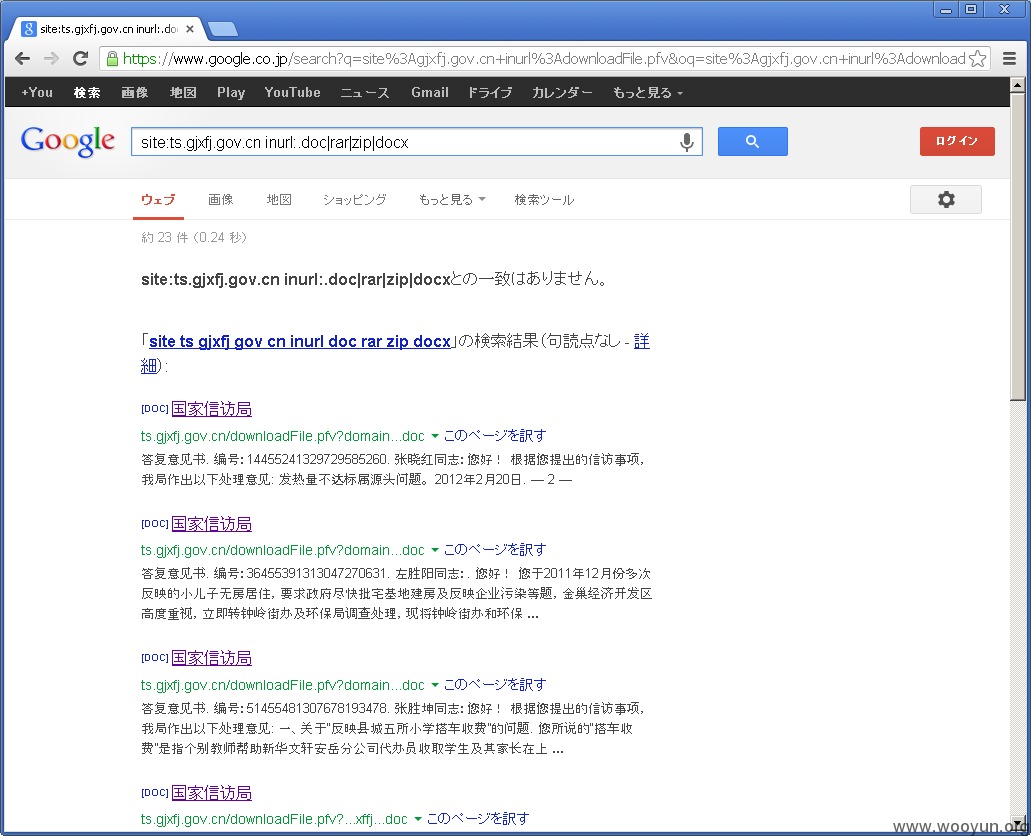Open the first 国家信访局 result
This screenshot has width=1031, height=836.
pyautogui.click(x=212, y=409)
